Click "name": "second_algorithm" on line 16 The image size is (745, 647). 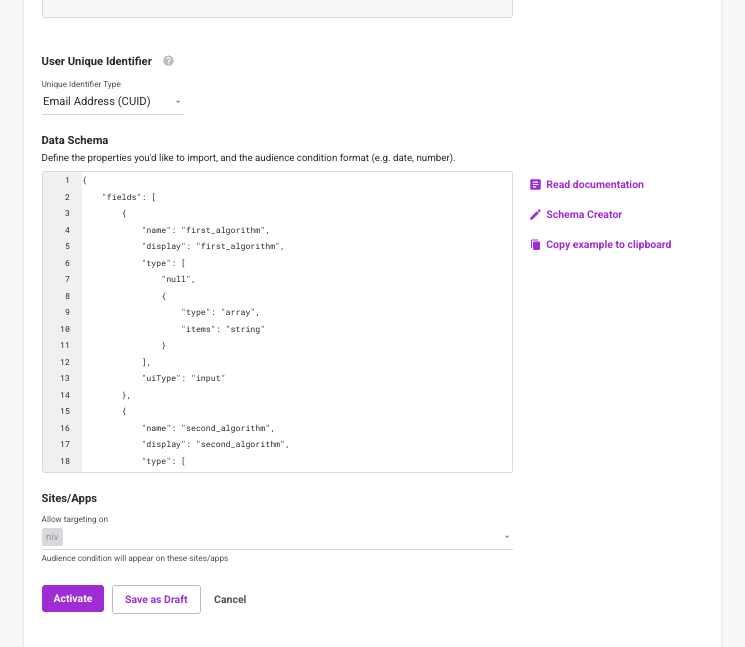click(208, 428)
